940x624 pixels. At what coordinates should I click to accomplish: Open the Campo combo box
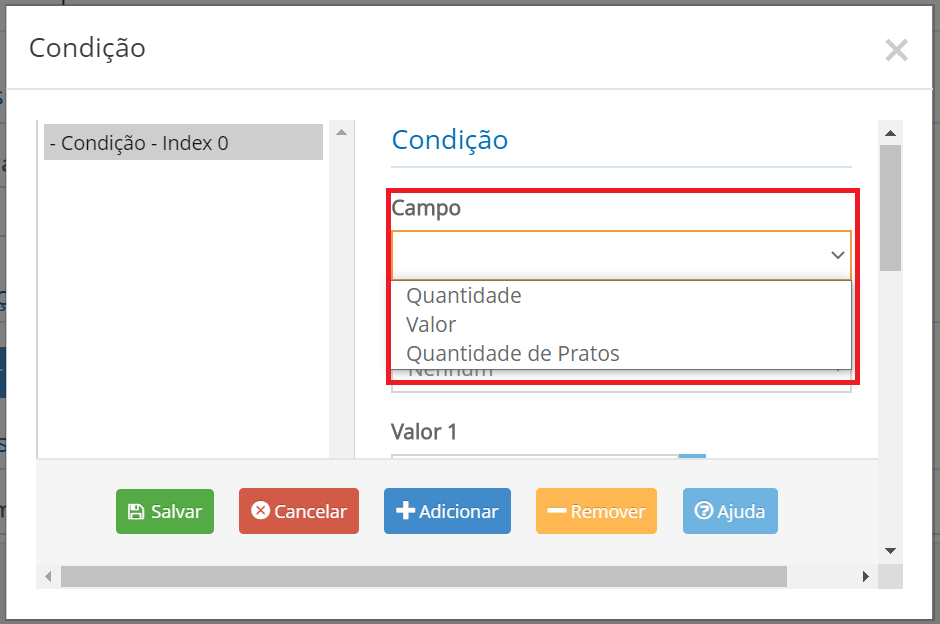(x=621, y=255)
